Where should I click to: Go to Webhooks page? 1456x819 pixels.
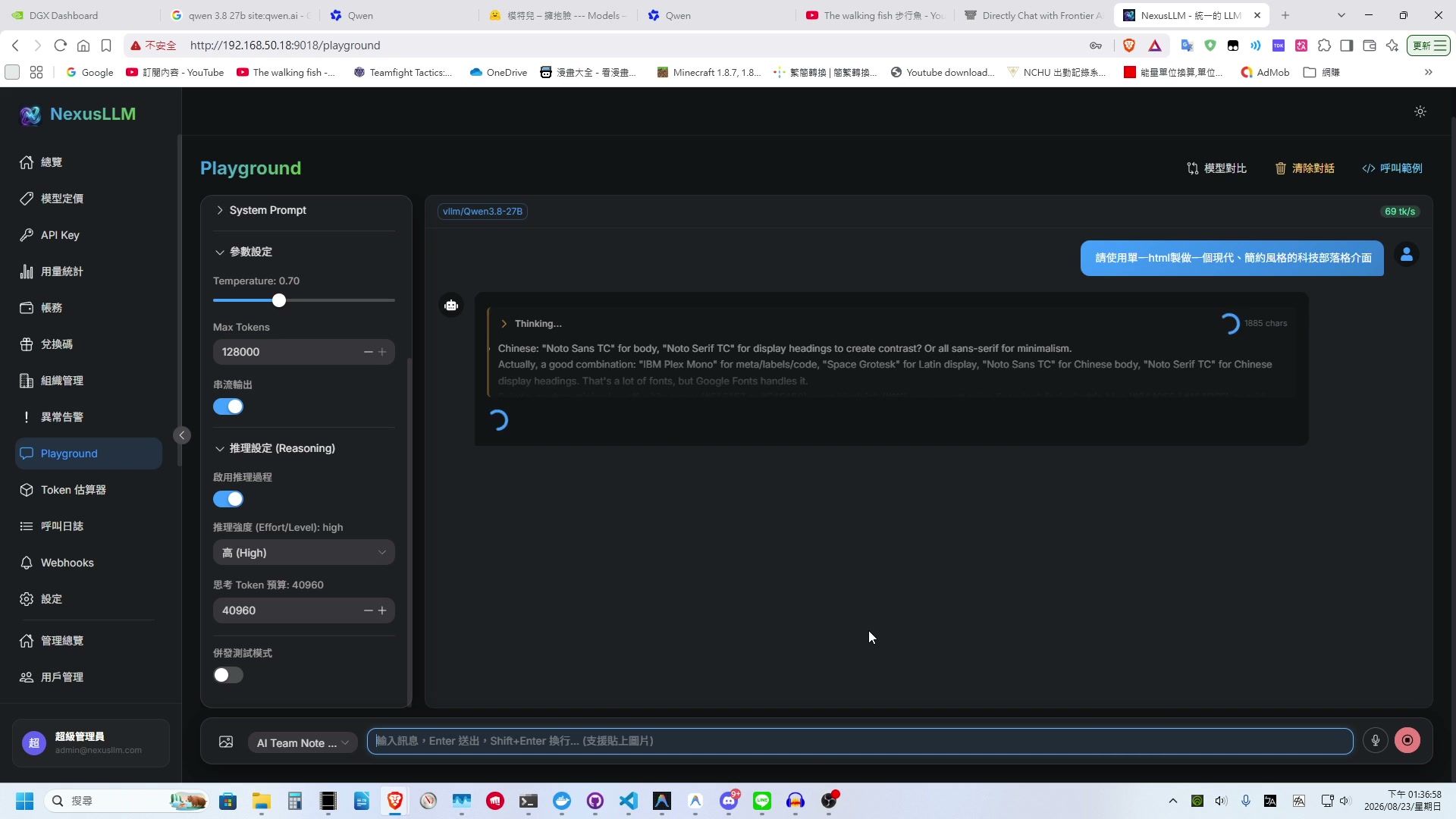(89, 563)
